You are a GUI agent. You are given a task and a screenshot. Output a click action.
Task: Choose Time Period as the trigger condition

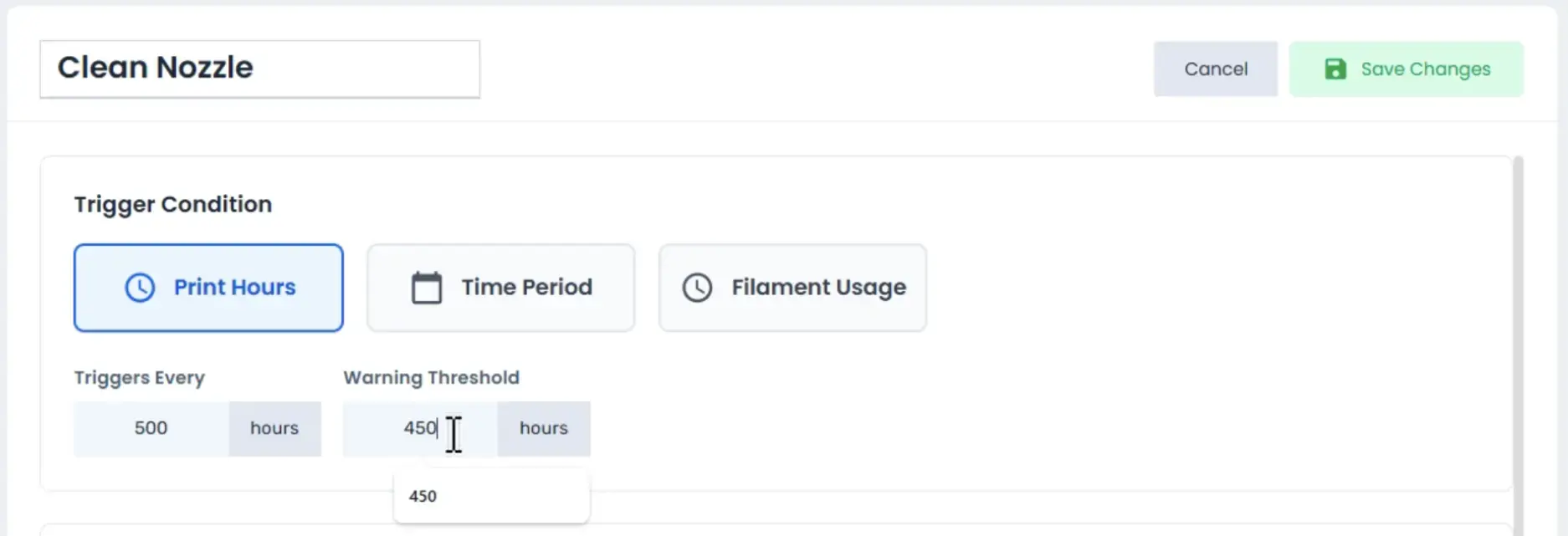pos(500,288)
